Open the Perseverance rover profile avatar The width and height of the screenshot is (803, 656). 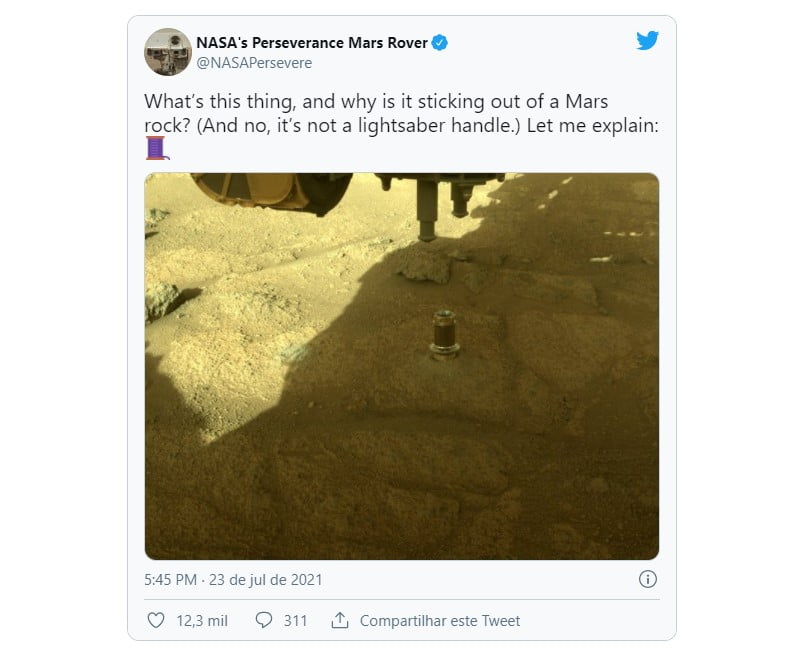tap(167, 52)
